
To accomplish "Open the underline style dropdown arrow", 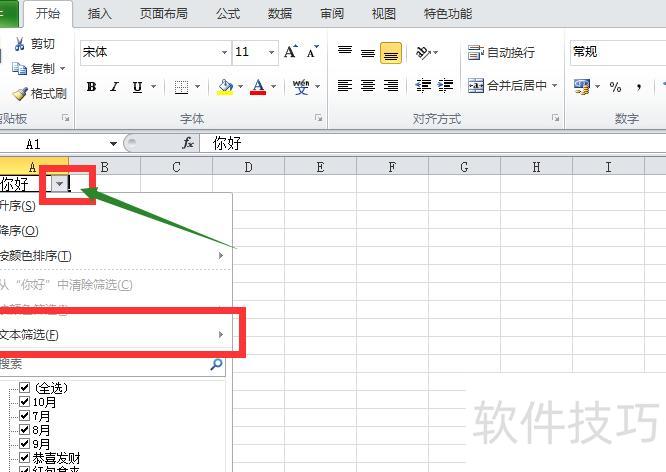I will (153, 87).
